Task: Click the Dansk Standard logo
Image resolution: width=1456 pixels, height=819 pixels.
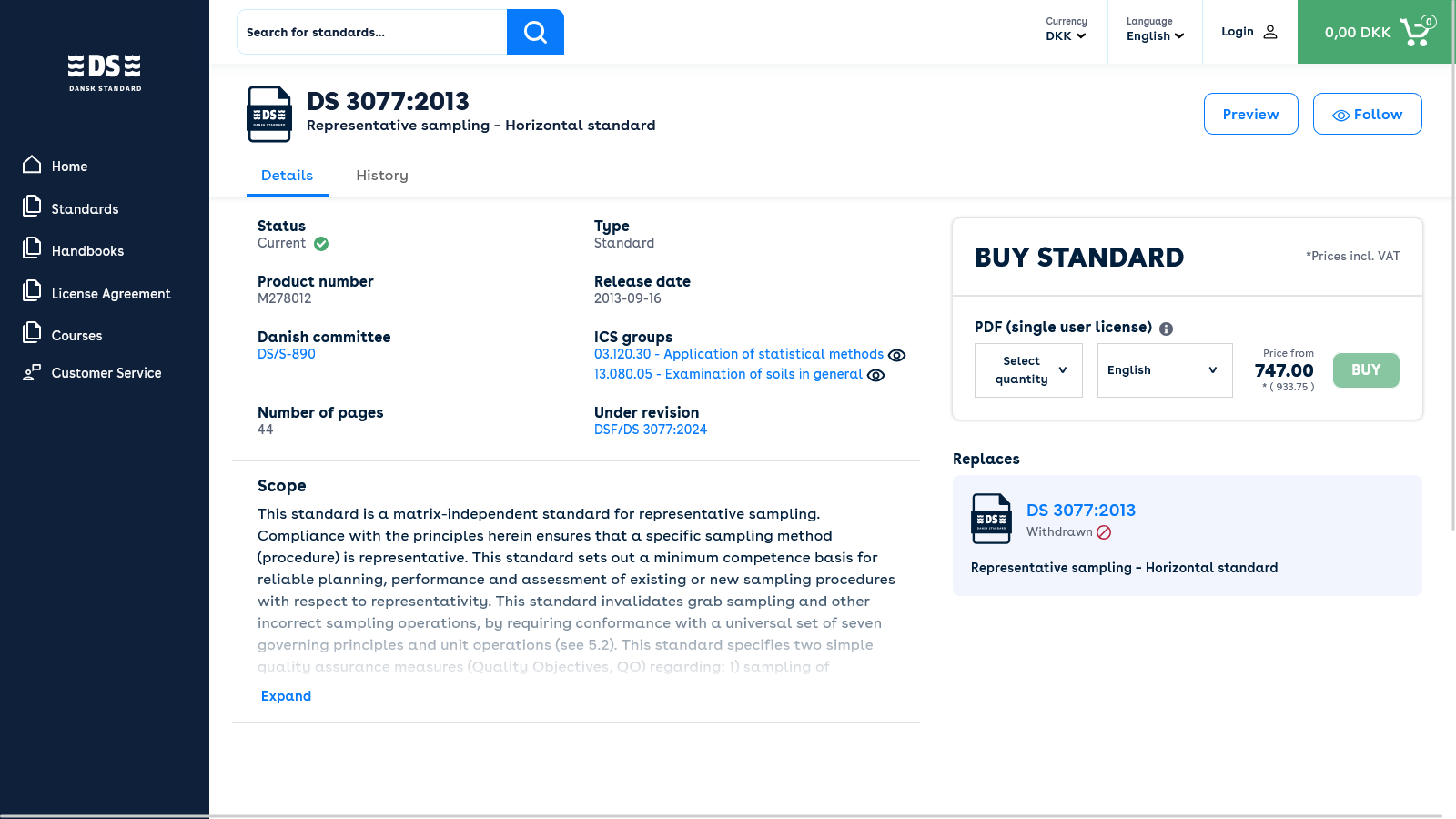Action: (105, 73)
